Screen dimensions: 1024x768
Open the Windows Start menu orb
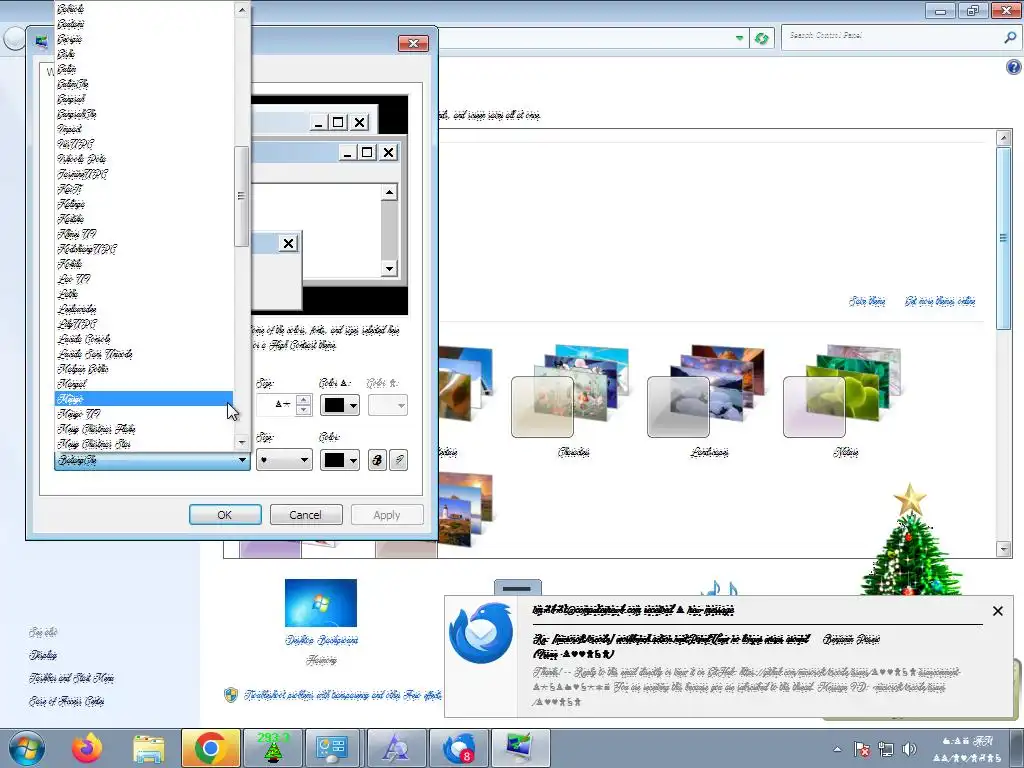click(x=27, y=748)
